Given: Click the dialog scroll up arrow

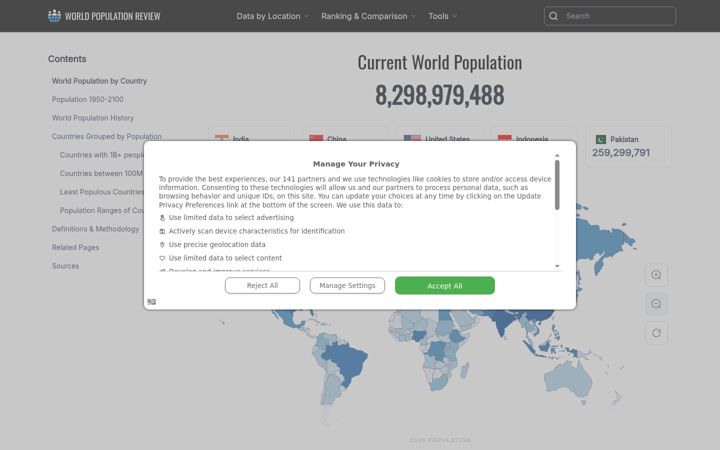Looking at the screenshot, I should point(557,156).
